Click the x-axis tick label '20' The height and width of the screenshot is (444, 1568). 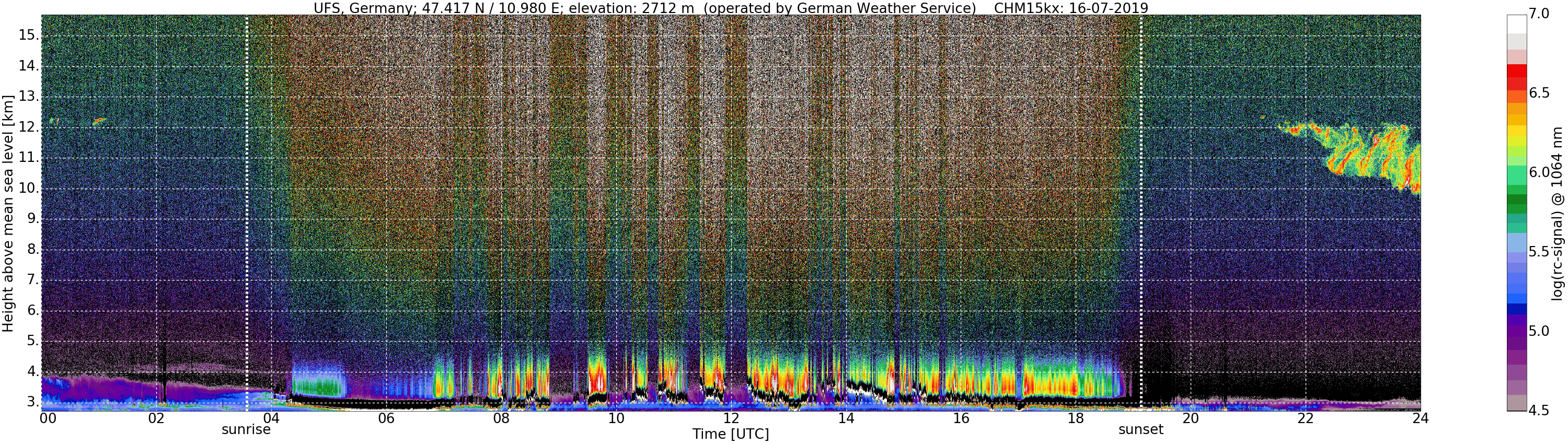[1191, 418]
